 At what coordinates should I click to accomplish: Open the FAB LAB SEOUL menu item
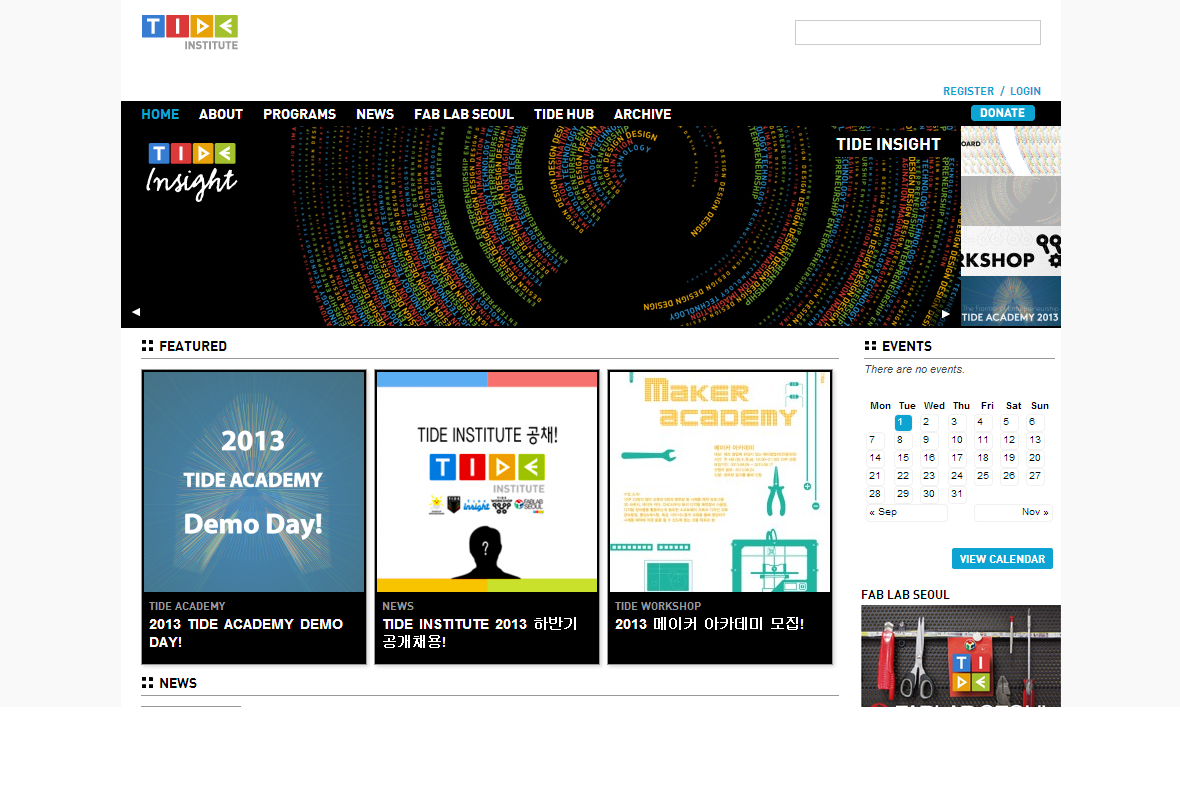(x=464, y=114)
